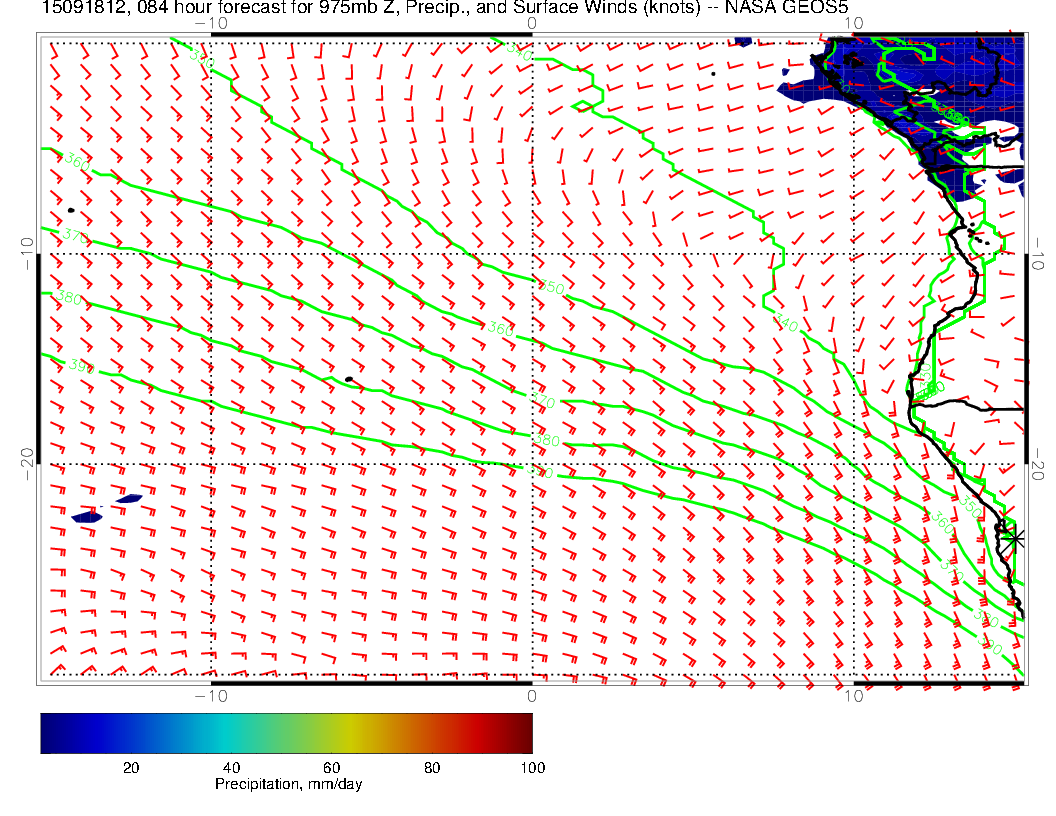Click the 380 contour label near left edge

coord(69,298)
